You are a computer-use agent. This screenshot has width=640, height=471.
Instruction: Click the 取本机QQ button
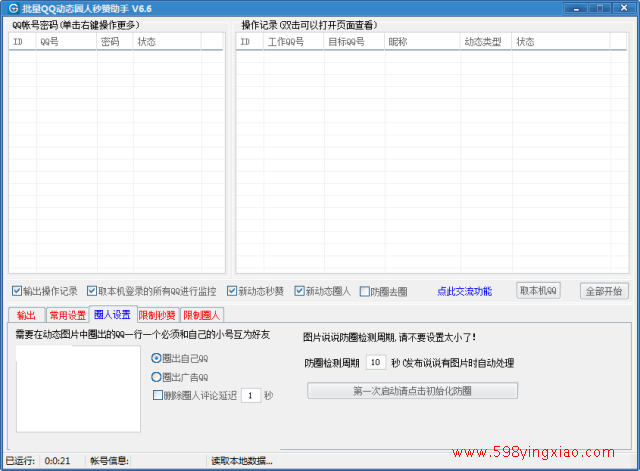[x=538, y=291]
